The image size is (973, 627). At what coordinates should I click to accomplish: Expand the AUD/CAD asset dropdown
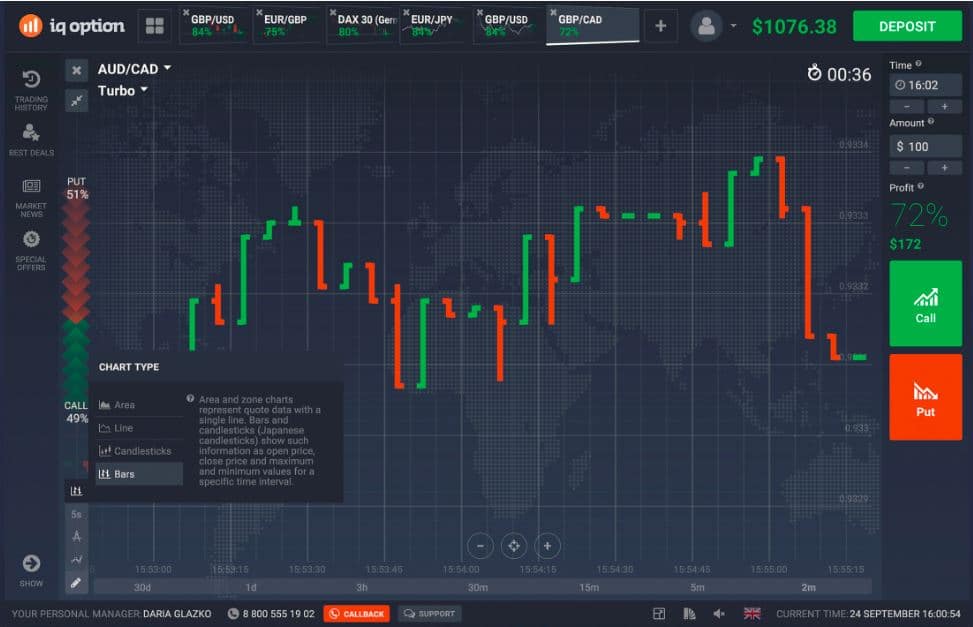(135, 69)
